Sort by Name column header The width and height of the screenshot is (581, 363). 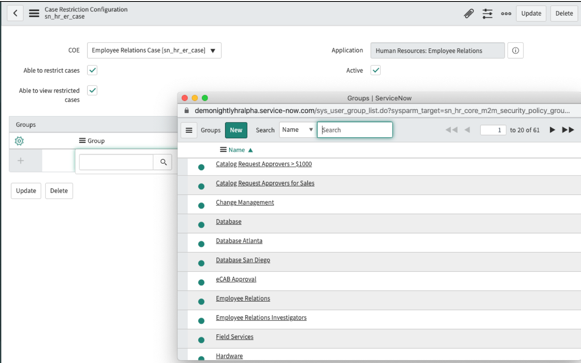coord(236,150)
